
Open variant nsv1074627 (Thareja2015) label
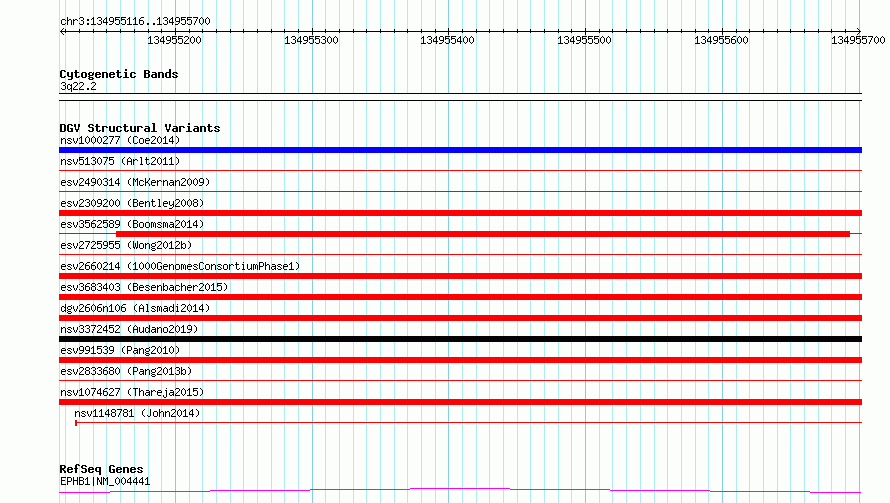coord(132,392)
